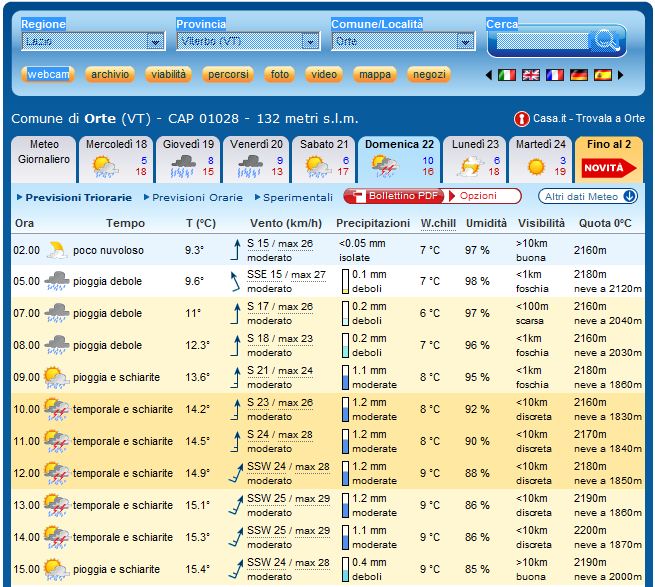The image size is (655, 587).
Task: Open the Opzioni button
Action: click(x=483, y=196)
